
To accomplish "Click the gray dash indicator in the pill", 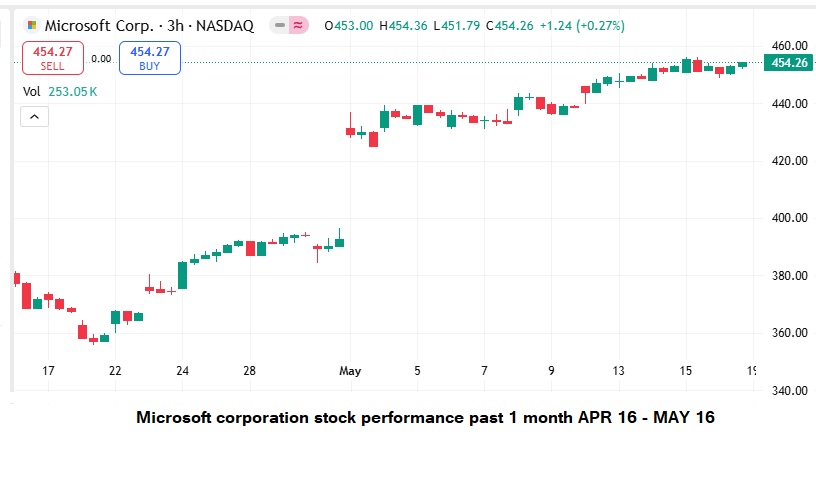I will click(x=280, y=25).
